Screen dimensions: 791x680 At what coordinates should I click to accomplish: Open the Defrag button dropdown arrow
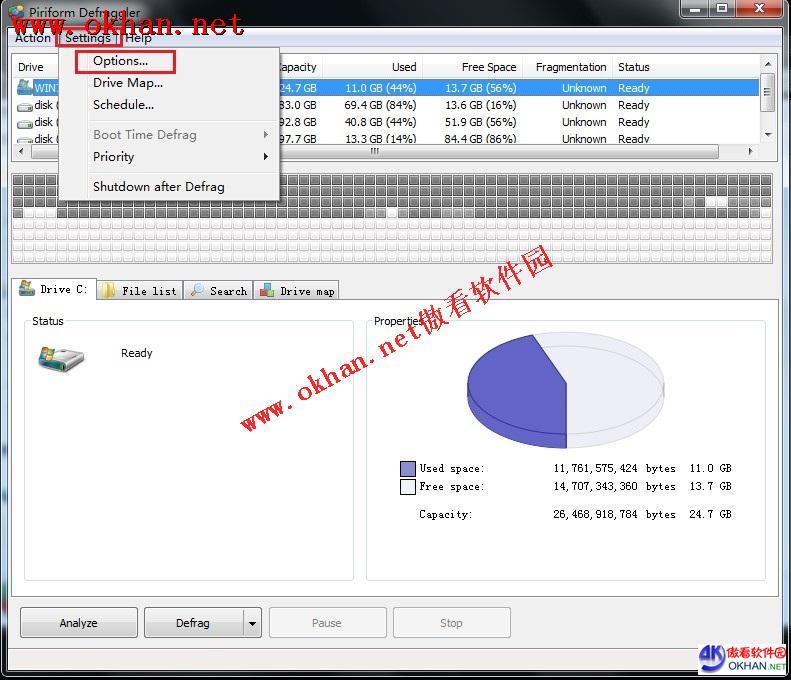[x=252, y=623]
